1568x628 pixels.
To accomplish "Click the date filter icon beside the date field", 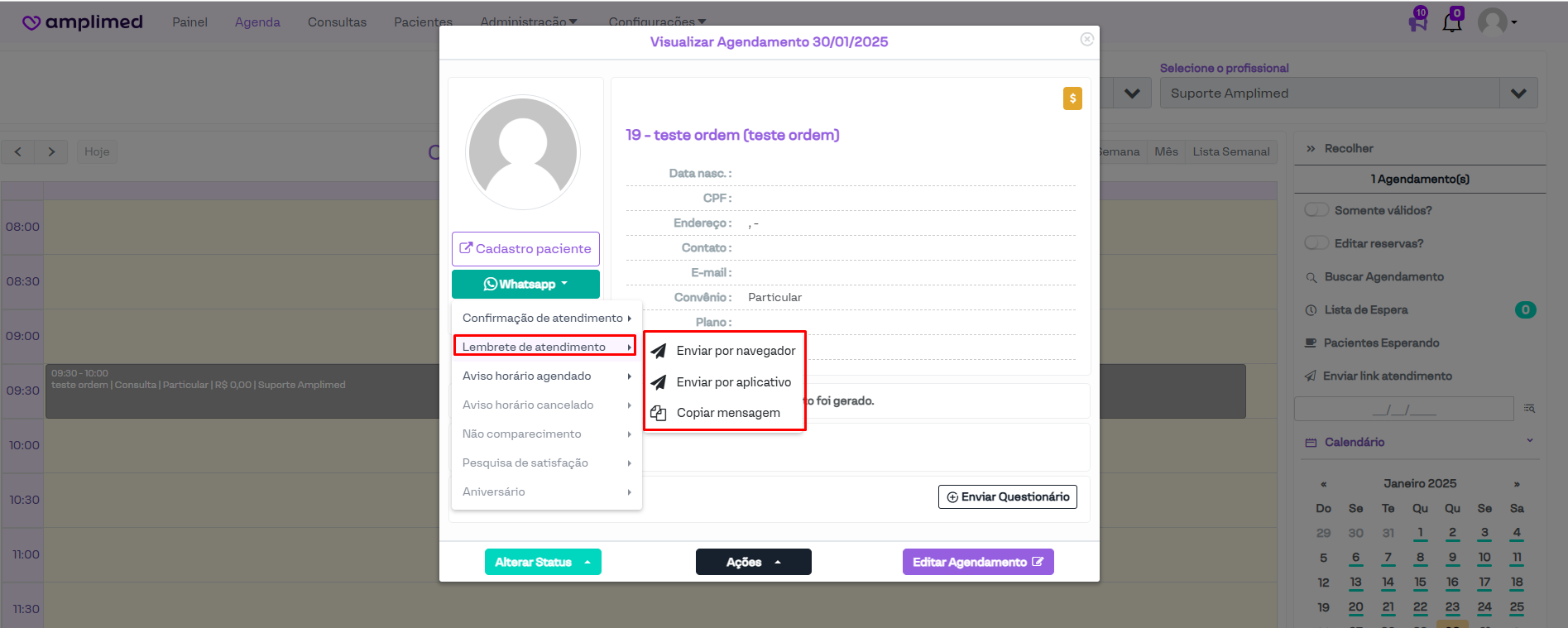I will (1529, 409).
